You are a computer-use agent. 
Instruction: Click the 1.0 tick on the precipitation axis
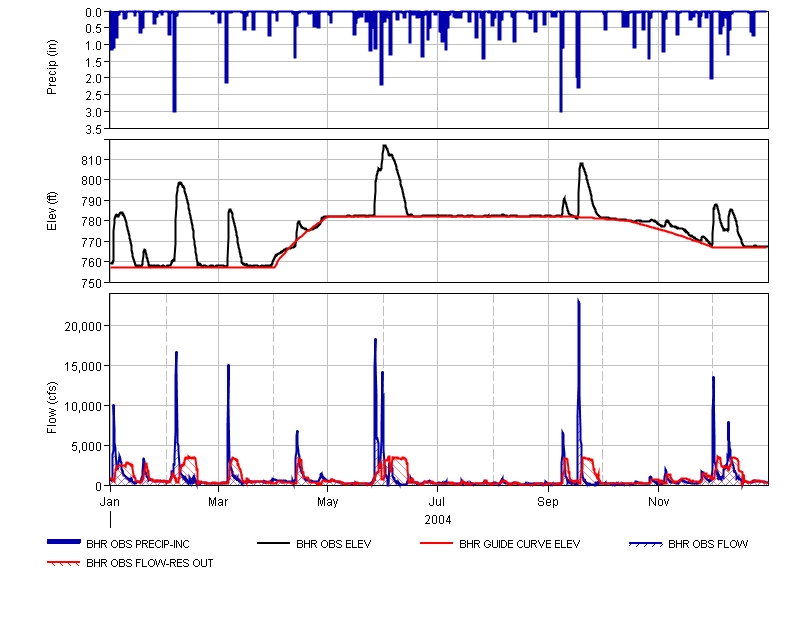coord(94,46)
